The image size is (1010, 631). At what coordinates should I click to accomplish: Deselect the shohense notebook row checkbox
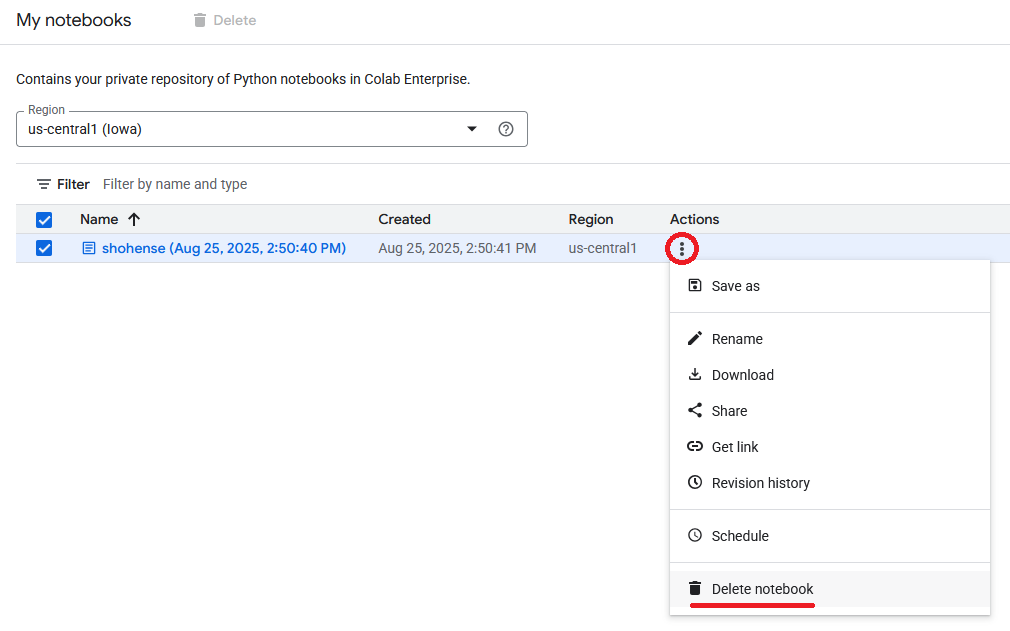click(44, 248)
